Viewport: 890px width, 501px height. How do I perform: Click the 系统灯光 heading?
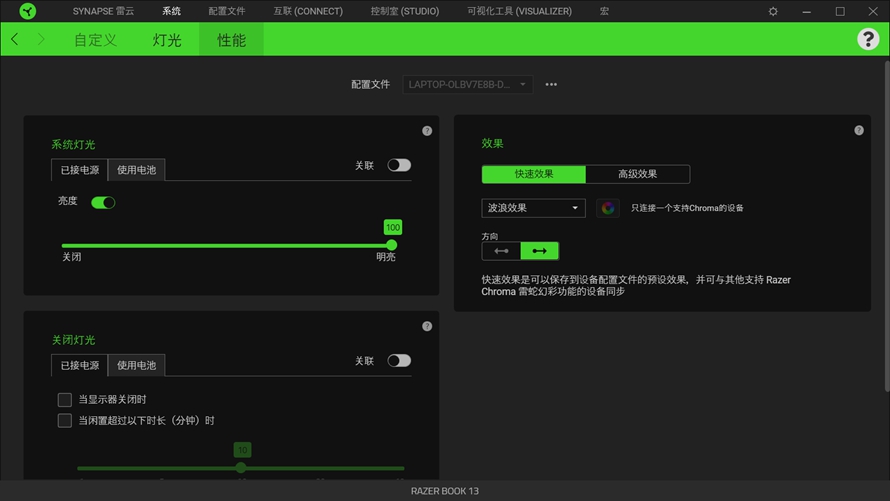pos(73,145)
